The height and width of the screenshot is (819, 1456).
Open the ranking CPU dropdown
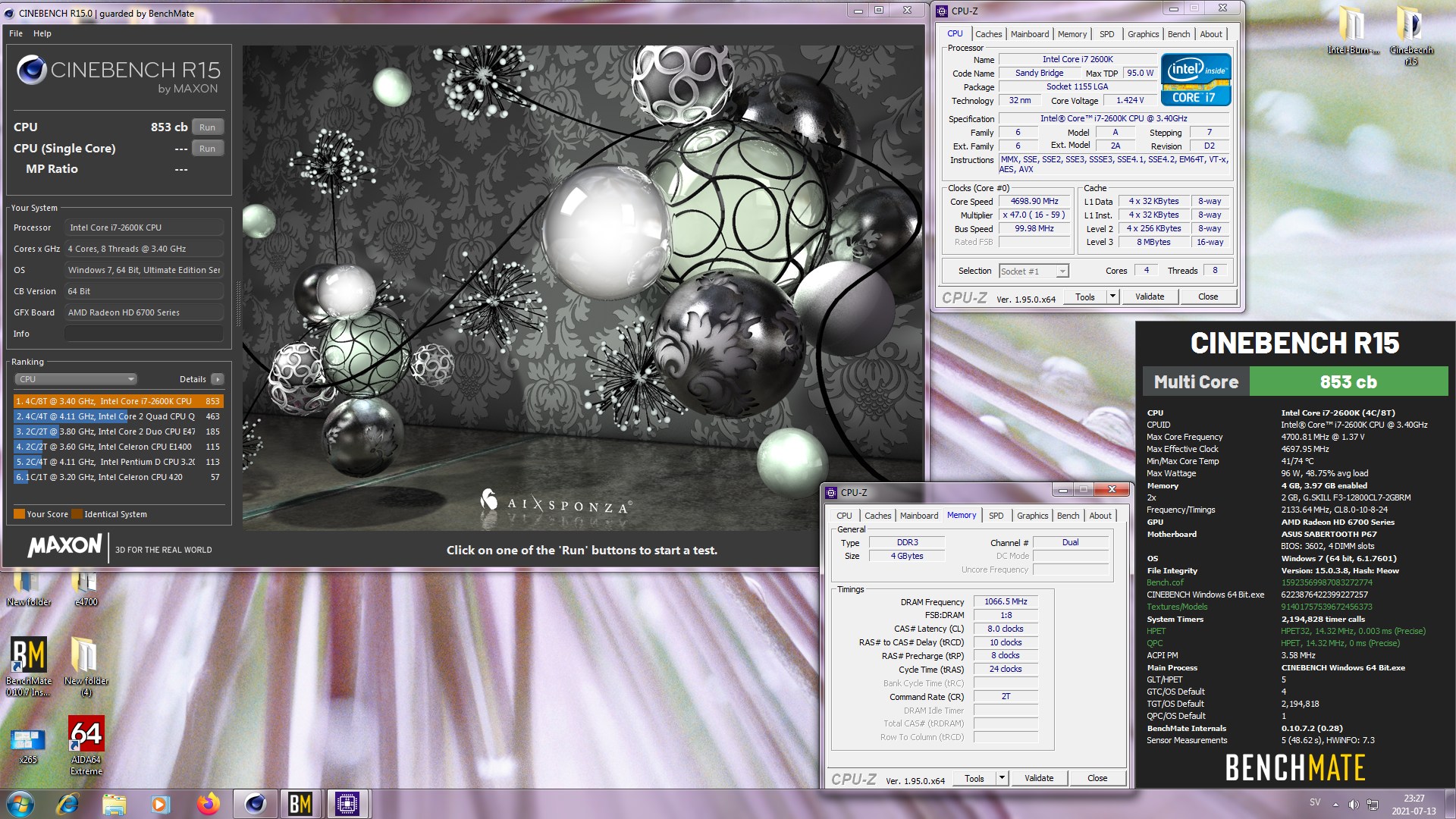click(x=75, y=379)
